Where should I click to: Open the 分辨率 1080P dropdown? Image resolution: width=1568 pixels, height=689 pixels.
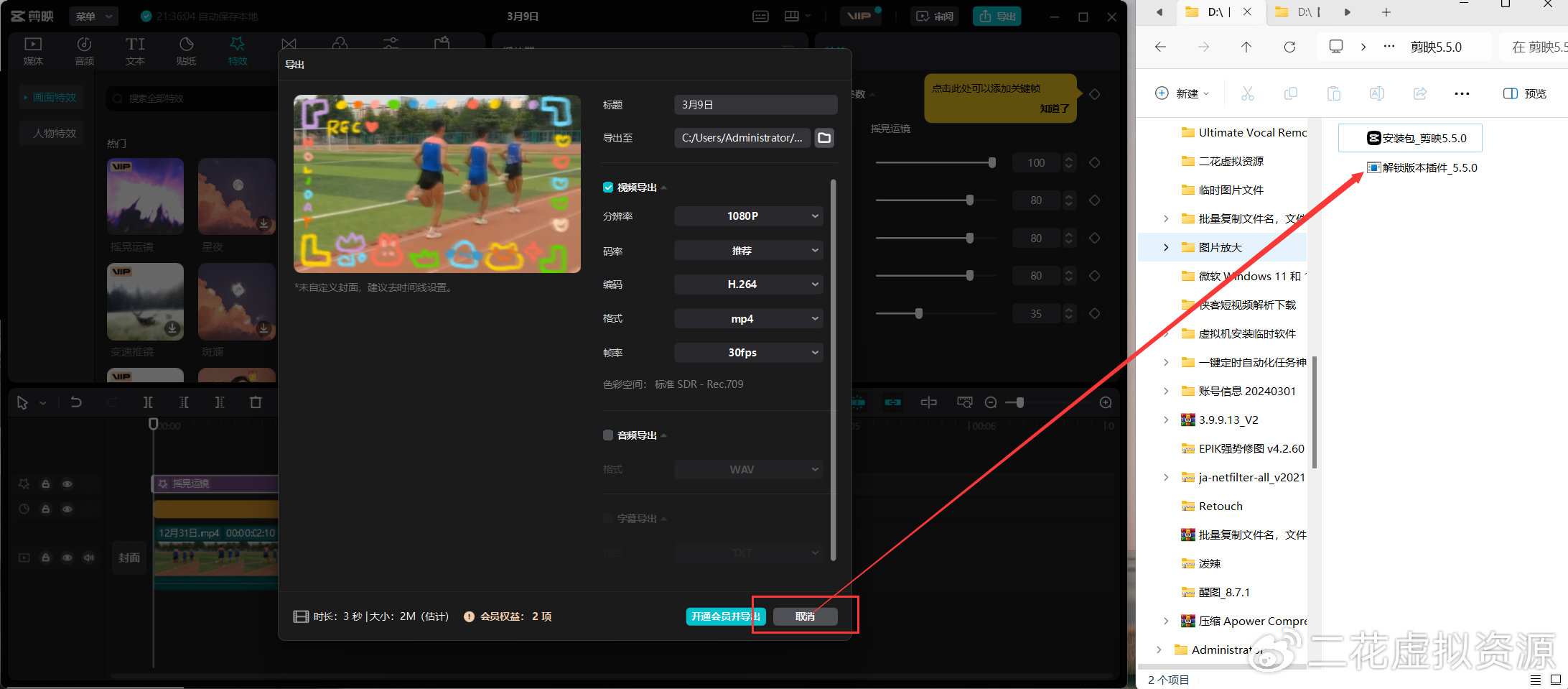(748, 216)
